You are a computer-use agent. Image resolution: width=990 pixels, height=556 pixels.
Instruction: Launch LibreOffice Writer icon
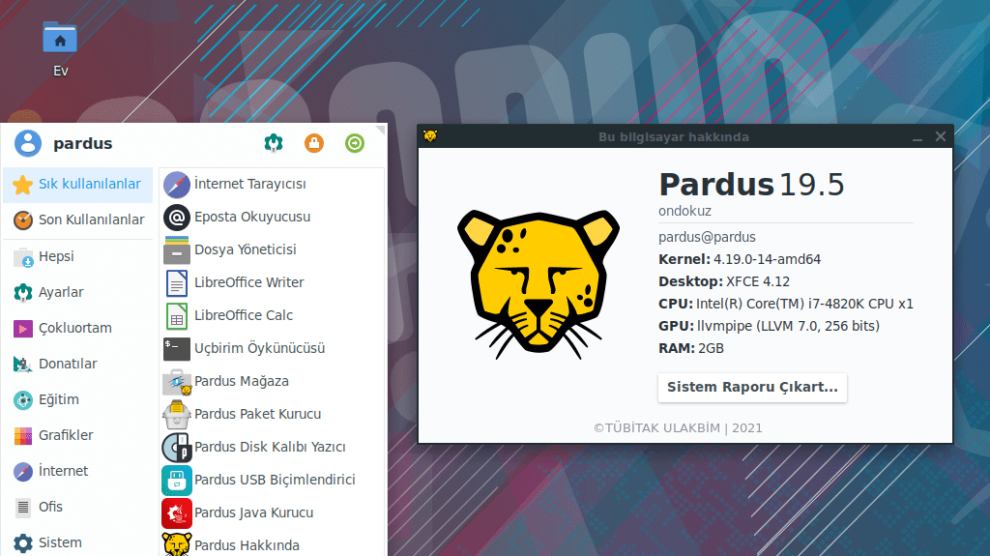pyautogui.click(x=176, y=283)
